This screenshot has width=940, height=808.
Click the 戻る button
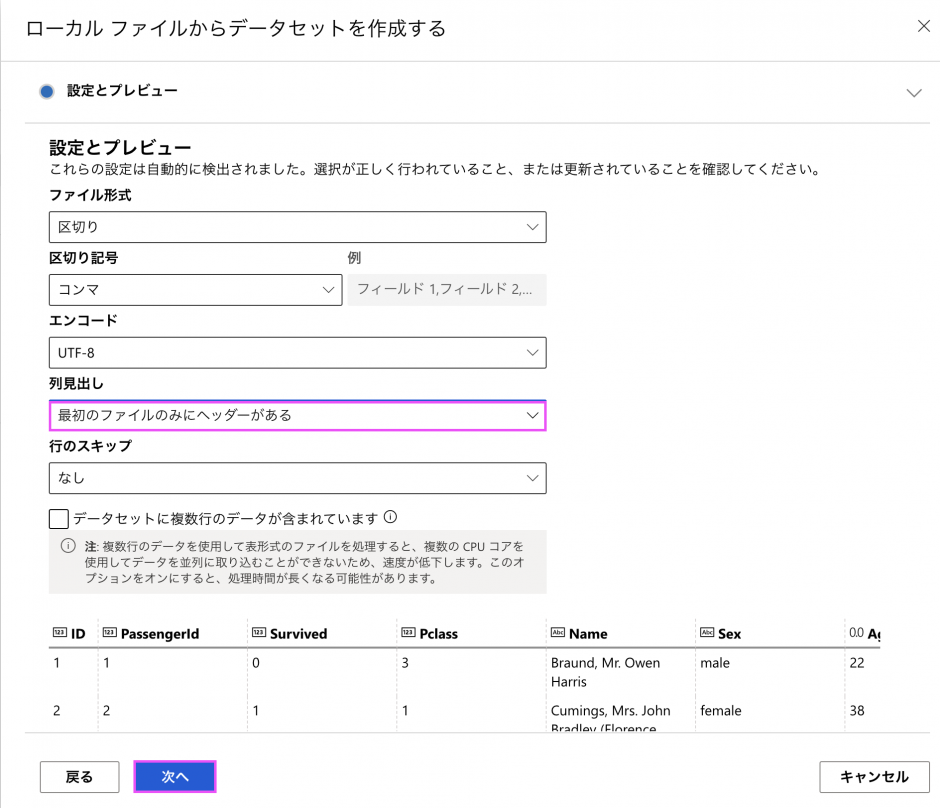coord(80,777)
